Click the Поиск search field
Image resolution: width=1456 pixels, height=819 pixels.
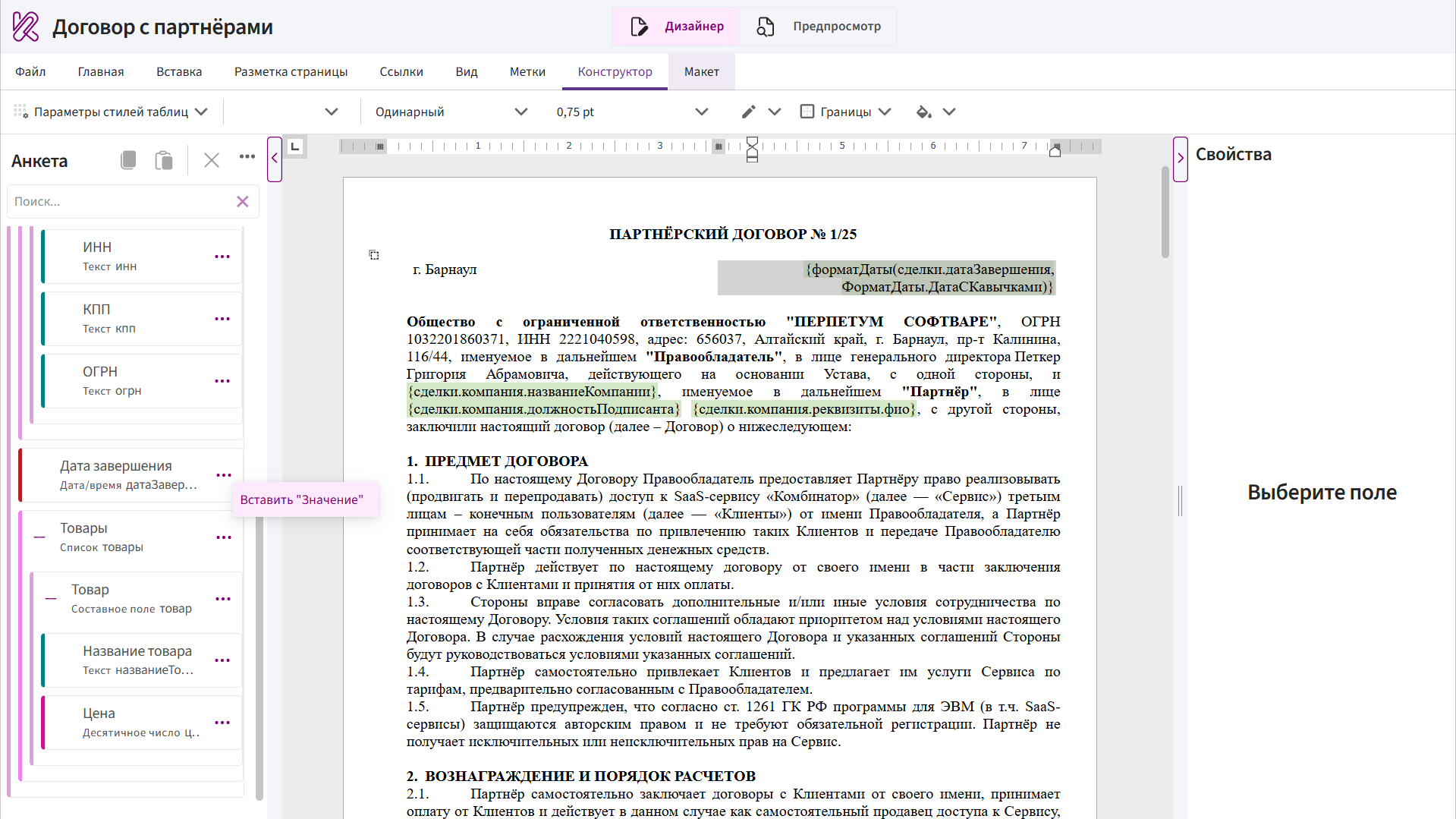click(x=121, y=202)
